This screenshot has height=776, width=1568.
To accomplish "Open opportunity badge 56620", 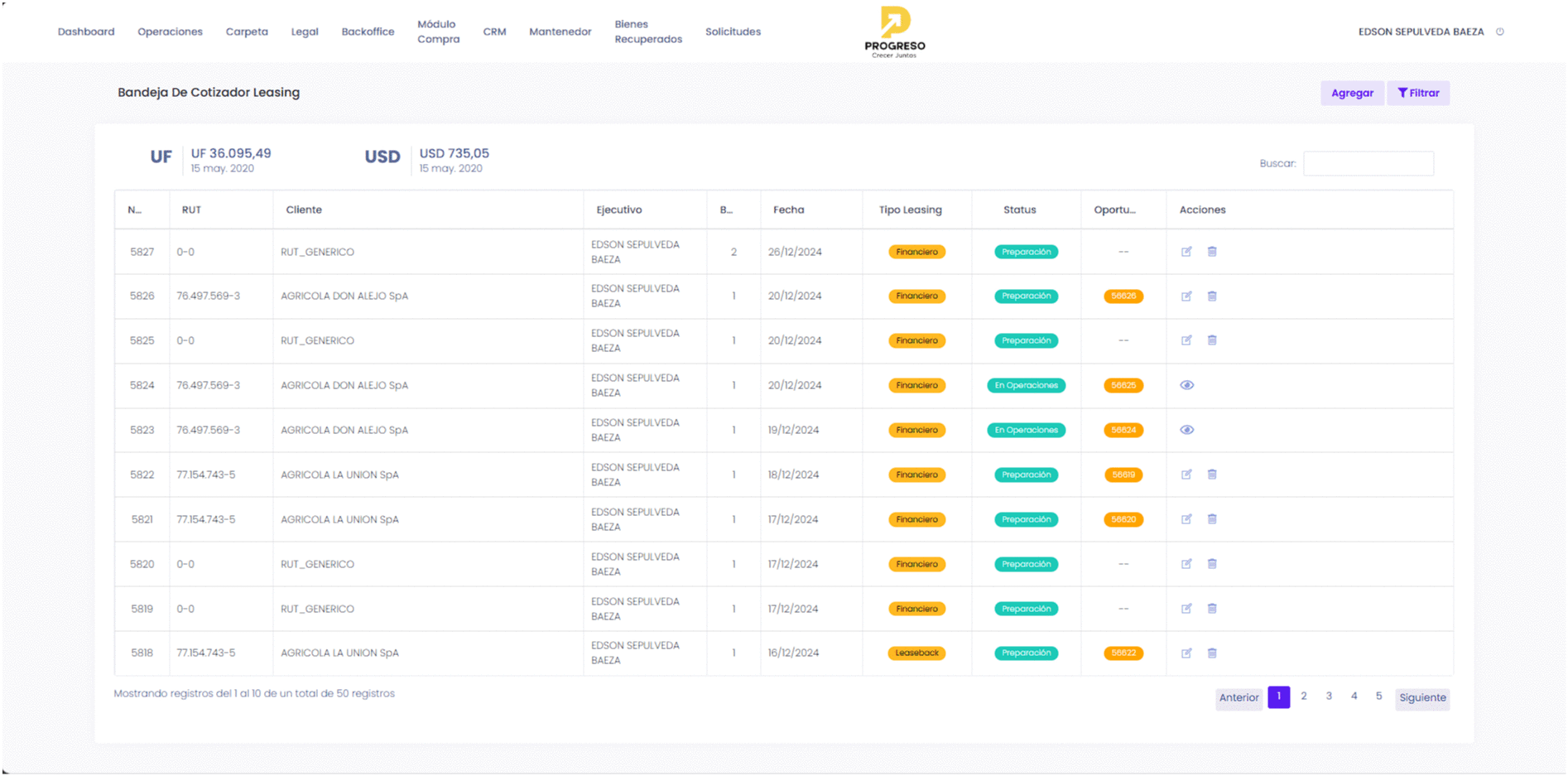I will point(1123,519).
